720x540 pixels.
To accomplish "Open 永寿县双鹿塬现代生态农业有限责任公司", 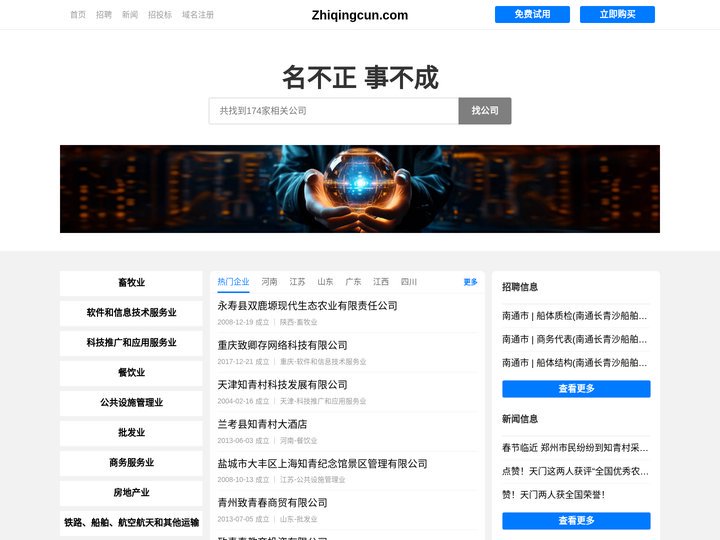I will pyautogui.click(x=307, y=306).
